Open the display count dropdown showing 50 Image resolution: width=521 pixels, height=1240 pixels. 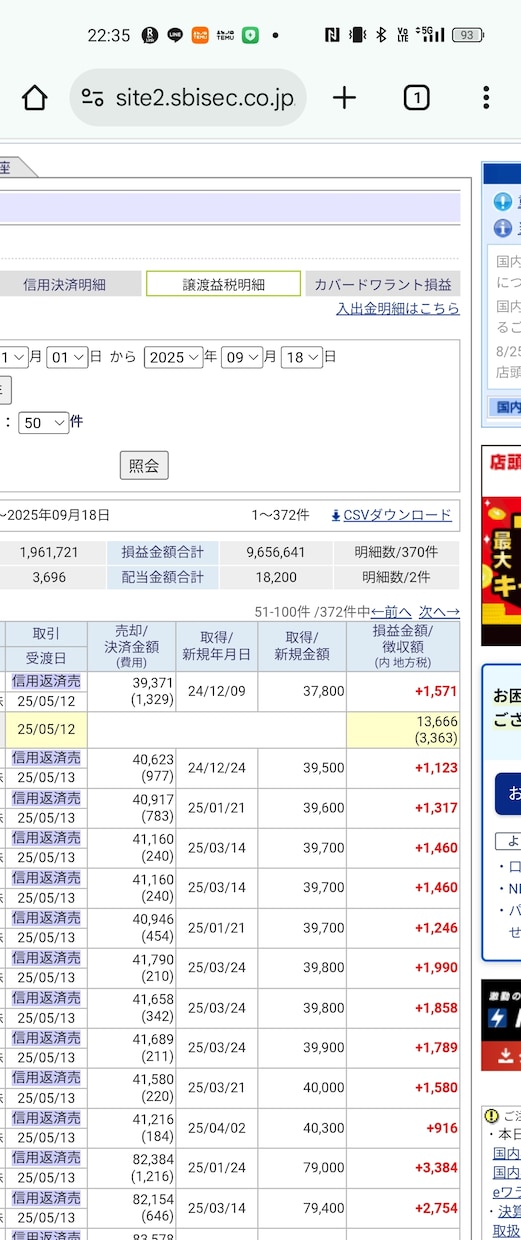pos(44,423)
